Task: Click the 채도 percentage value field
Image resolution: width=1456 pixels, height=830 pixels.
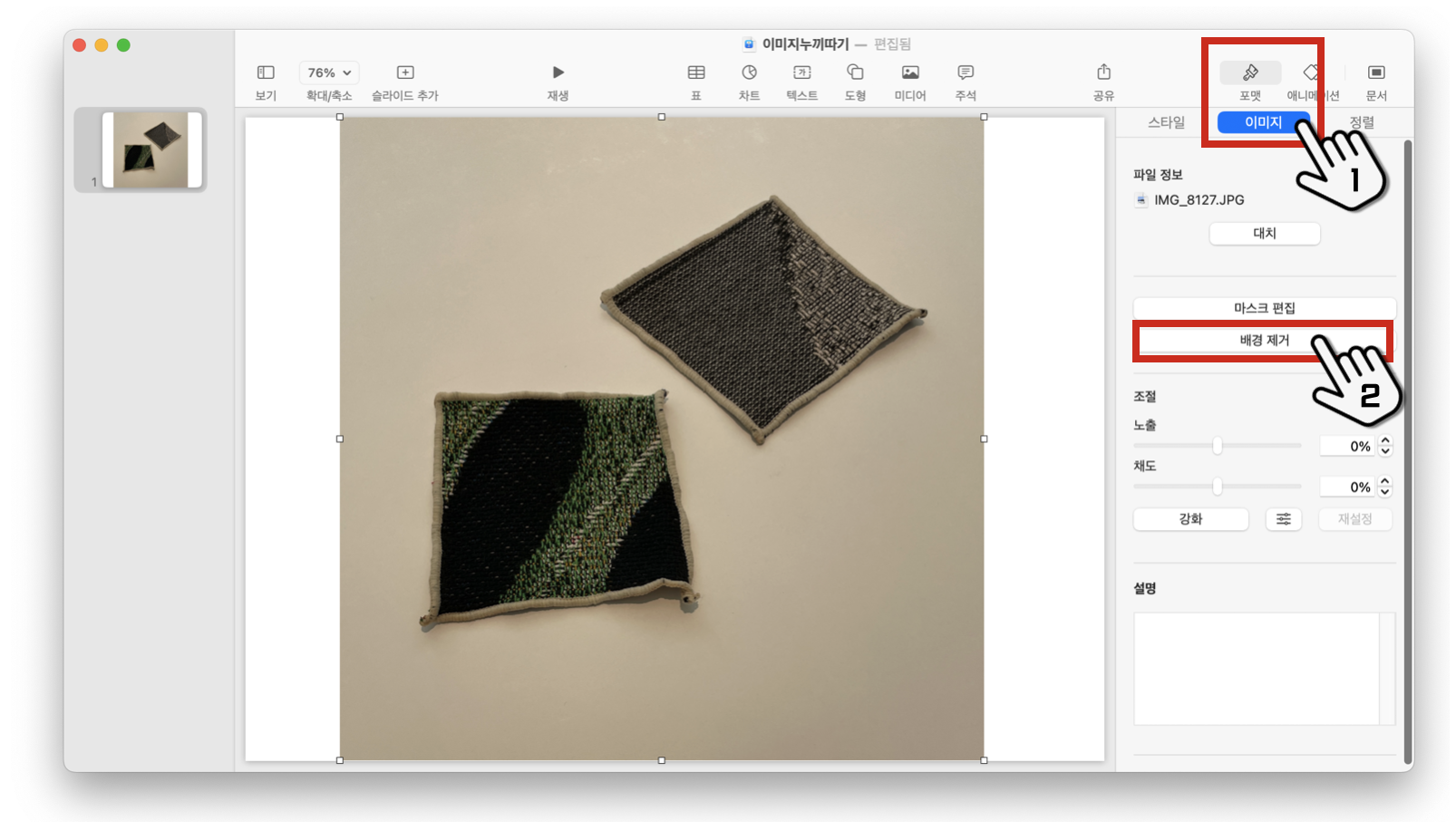Action: point(1347,487)
